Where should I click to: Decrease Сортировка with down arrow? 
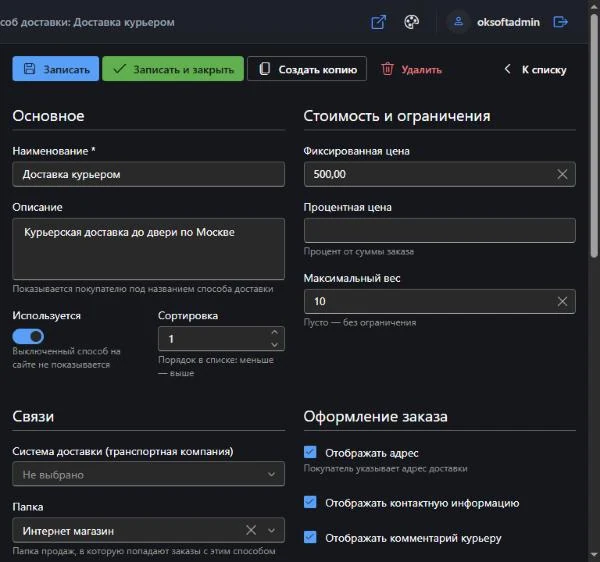pyautogui.click(x=274, y=345)
